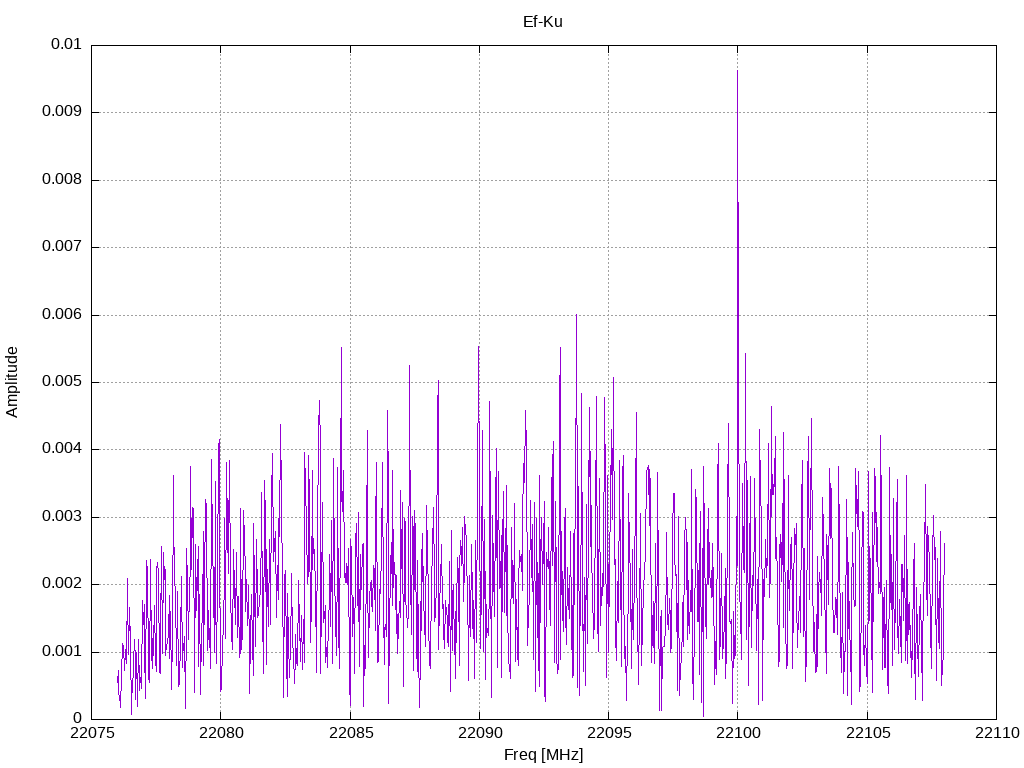Viewport: 1024px width, 768px height.
Task: Click the 0.009 y-axis tick label
Action: coord(61,112)
